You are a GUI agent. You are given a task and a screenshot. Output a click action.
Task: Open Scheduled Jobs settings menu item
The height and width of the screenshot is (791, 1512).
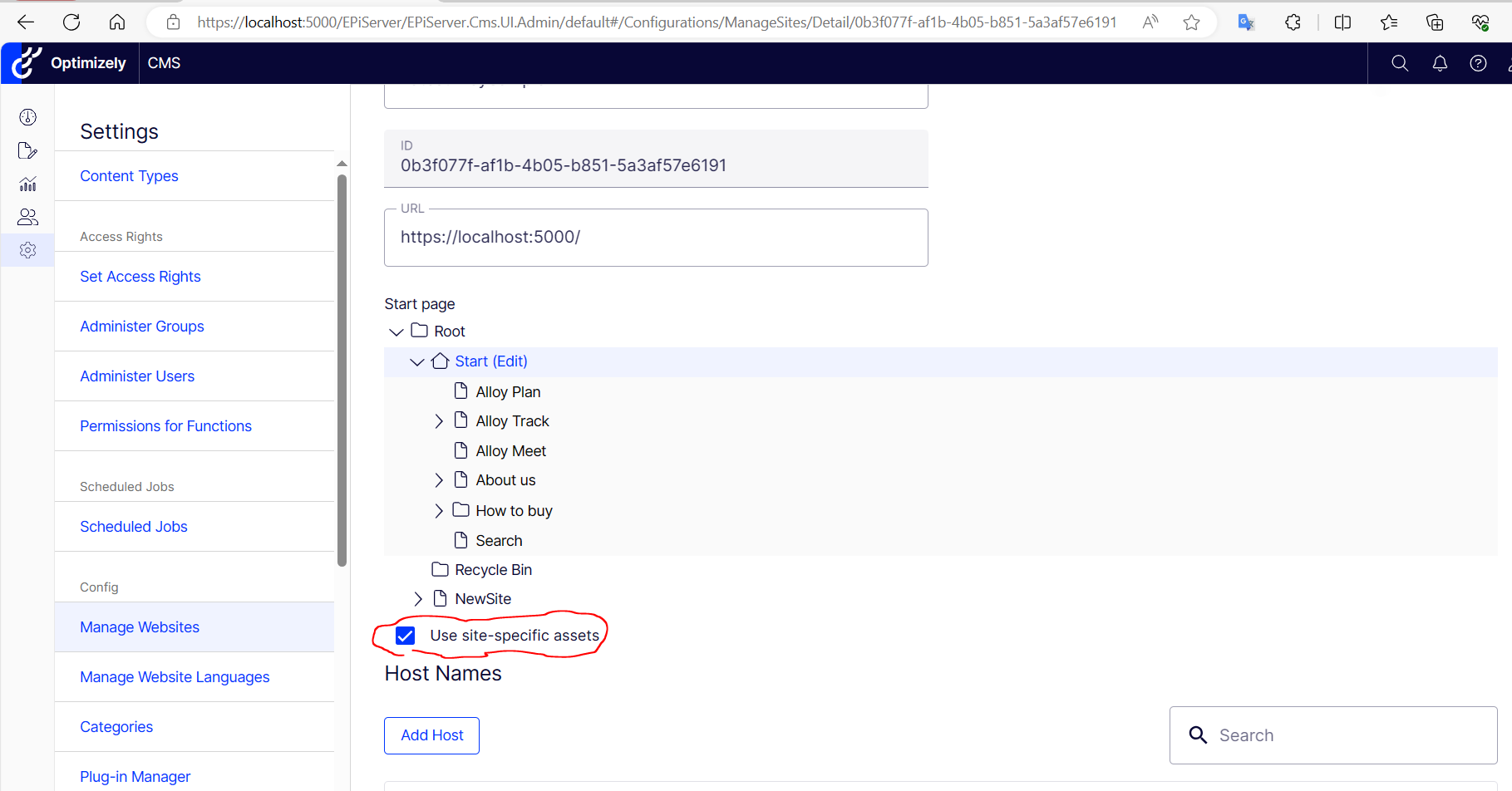[134, 527]
